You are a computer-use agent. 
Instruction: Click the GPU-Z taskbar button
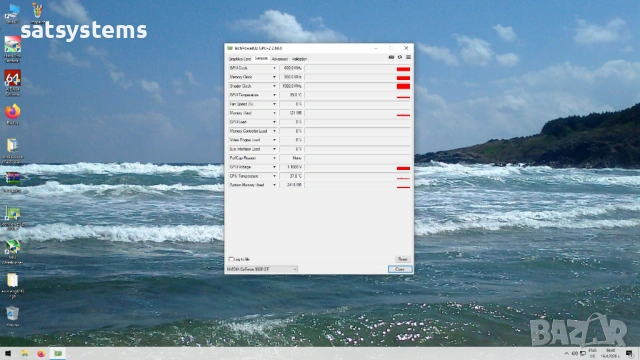click(x=58, y=353)
